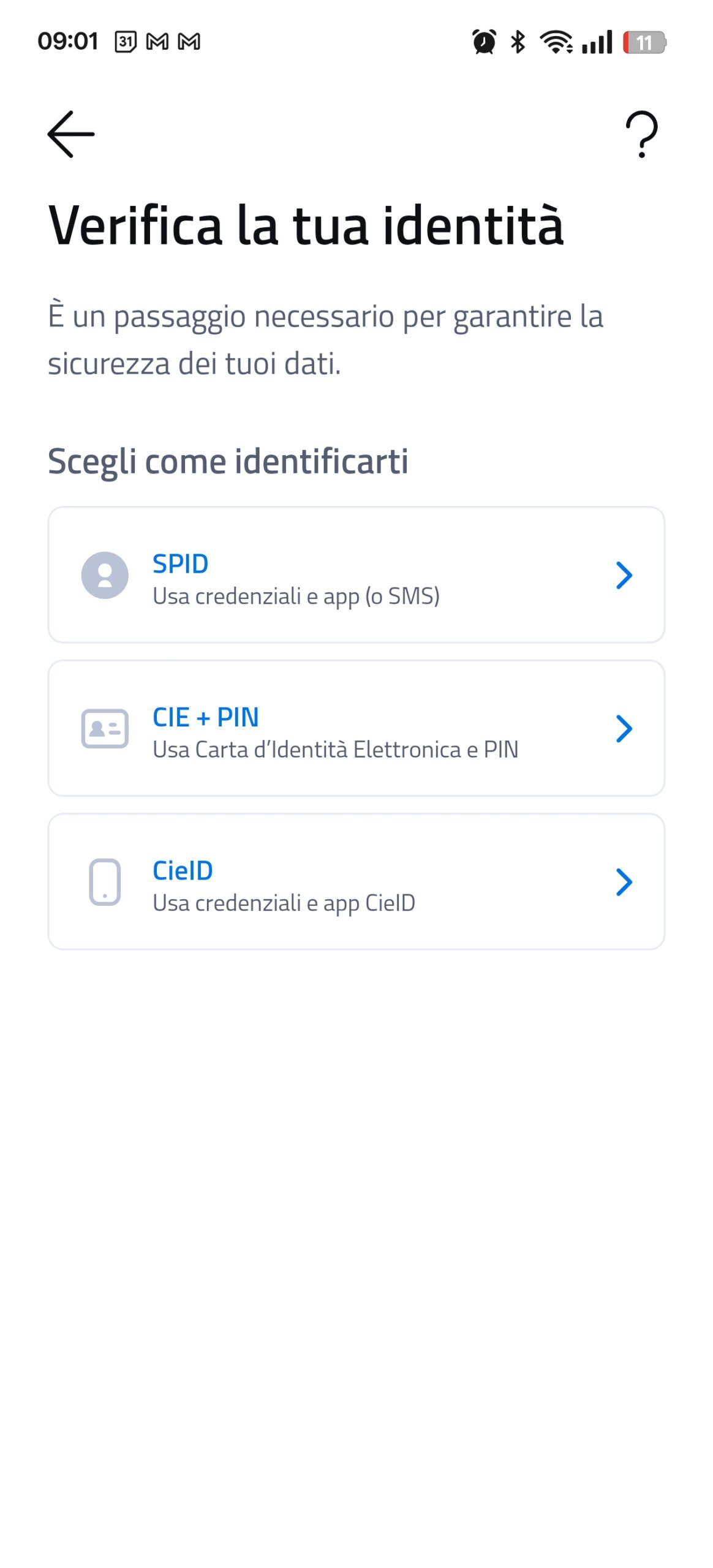This screenshot has height=1568, width=713.
Task: Tap the back arrow icon
Action: pos(71,134)
